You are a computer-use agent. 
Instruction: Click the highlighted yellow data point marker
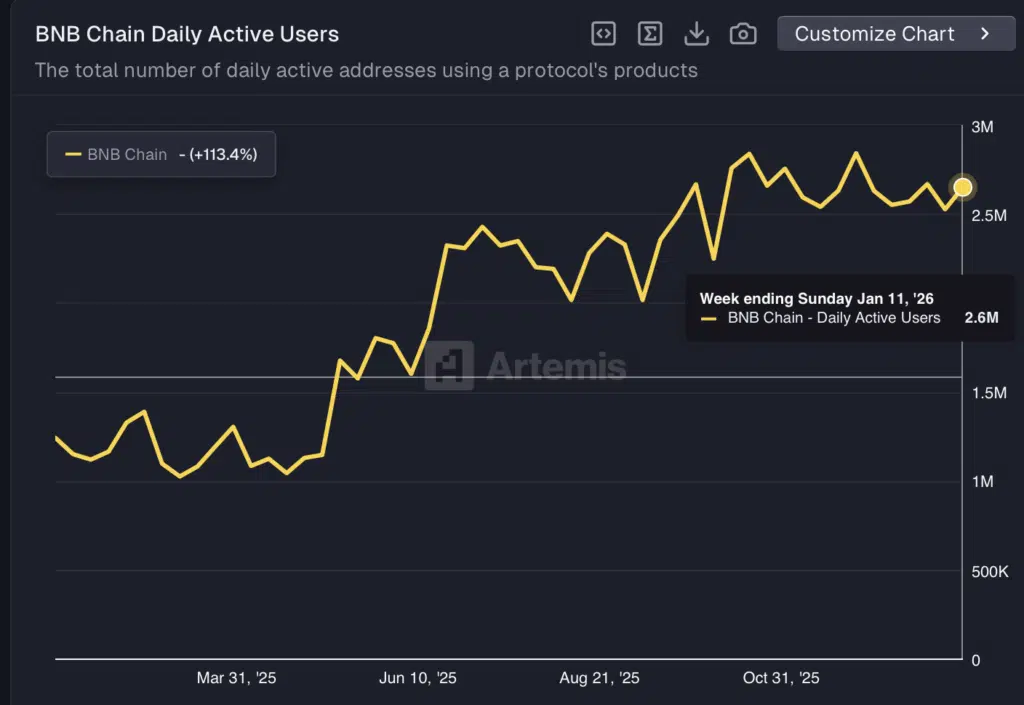(x=963, y=187)
